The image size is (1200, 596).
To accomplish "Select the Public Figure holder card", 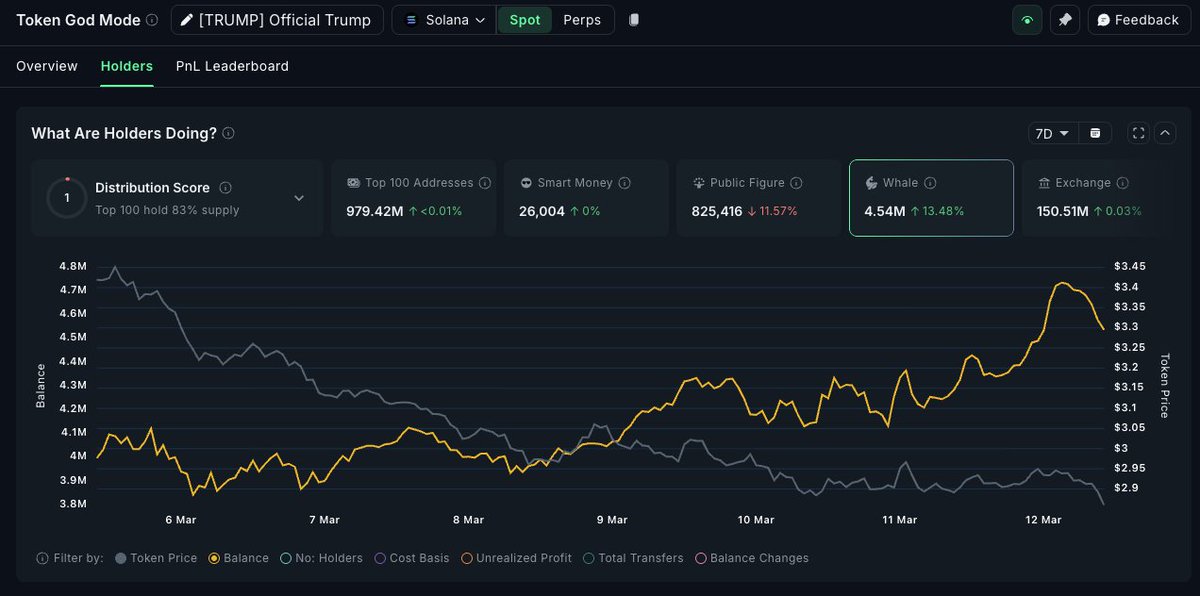I will (759, 198).
